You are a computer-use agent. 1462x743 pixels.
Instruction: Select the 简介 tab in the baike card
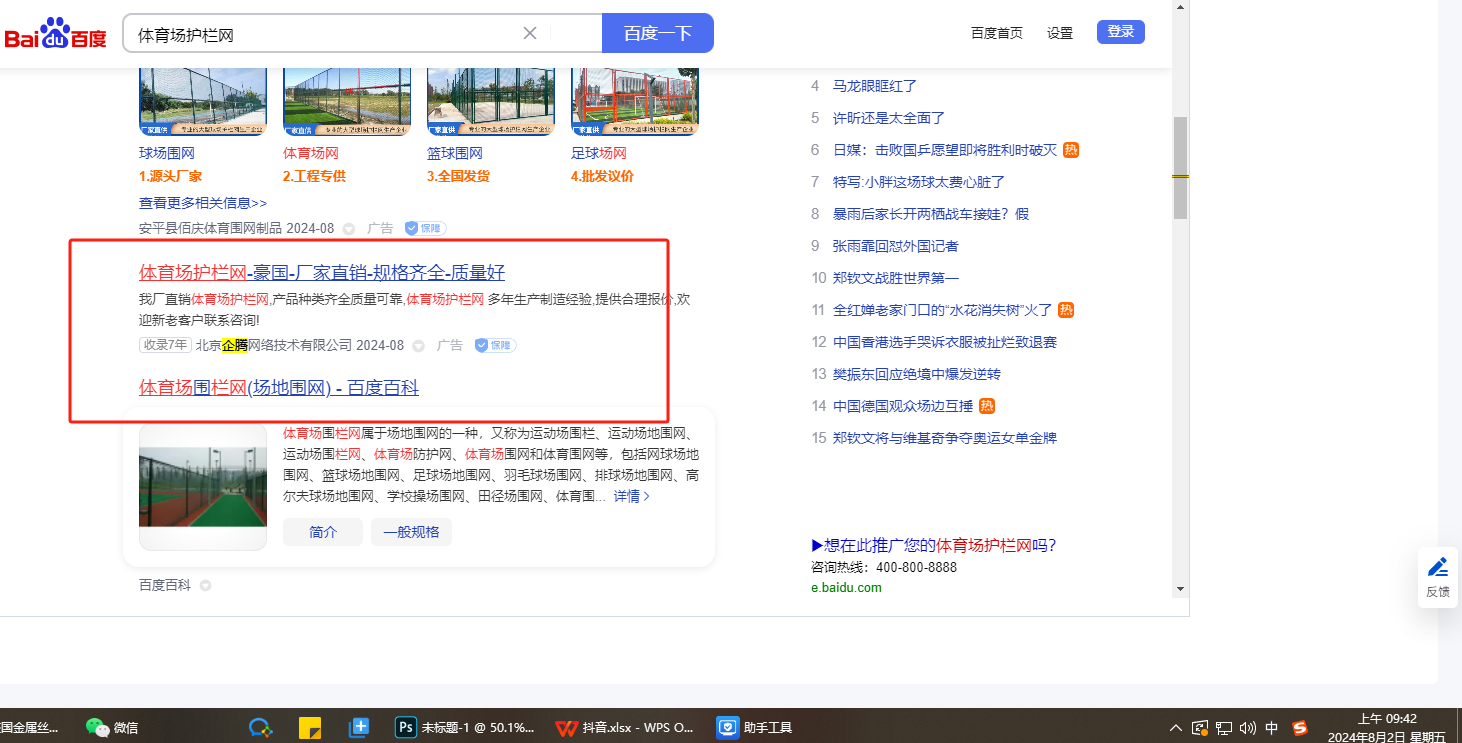pyautogui.click(x=323, y=532)
